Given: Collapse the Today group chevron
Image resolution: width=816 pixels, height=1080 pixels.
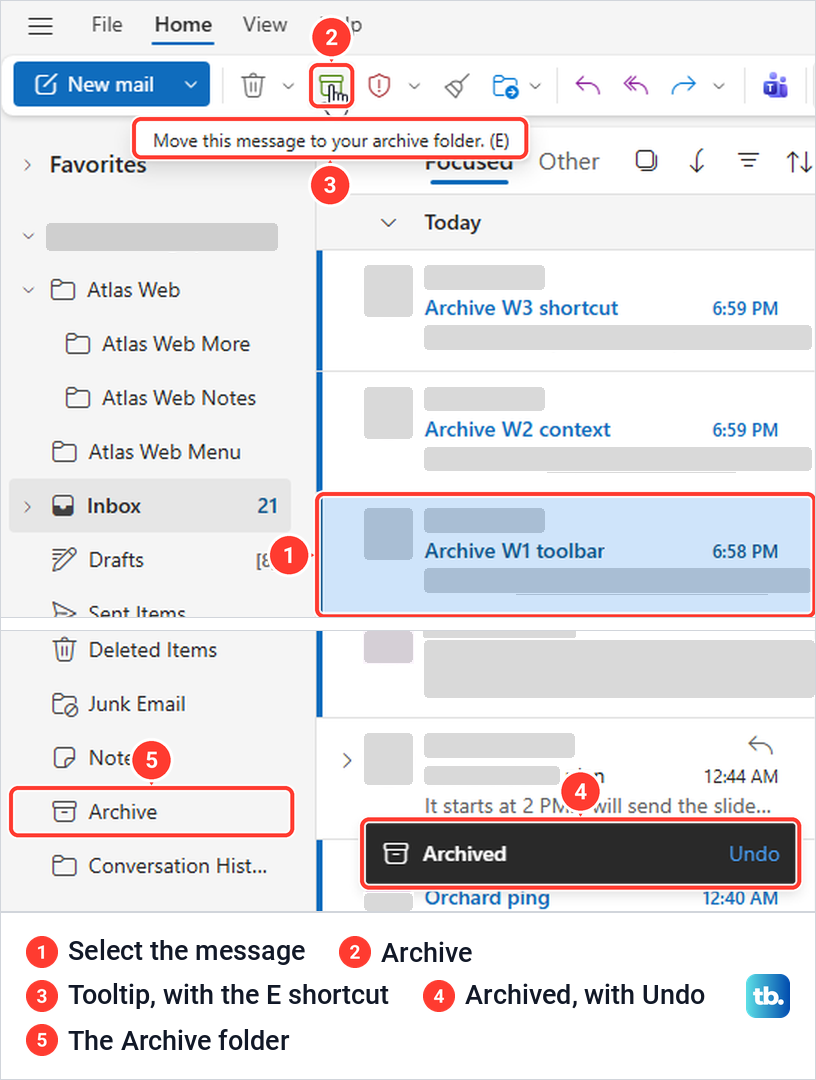Looking at the screenshot, I should coord(388,222).
